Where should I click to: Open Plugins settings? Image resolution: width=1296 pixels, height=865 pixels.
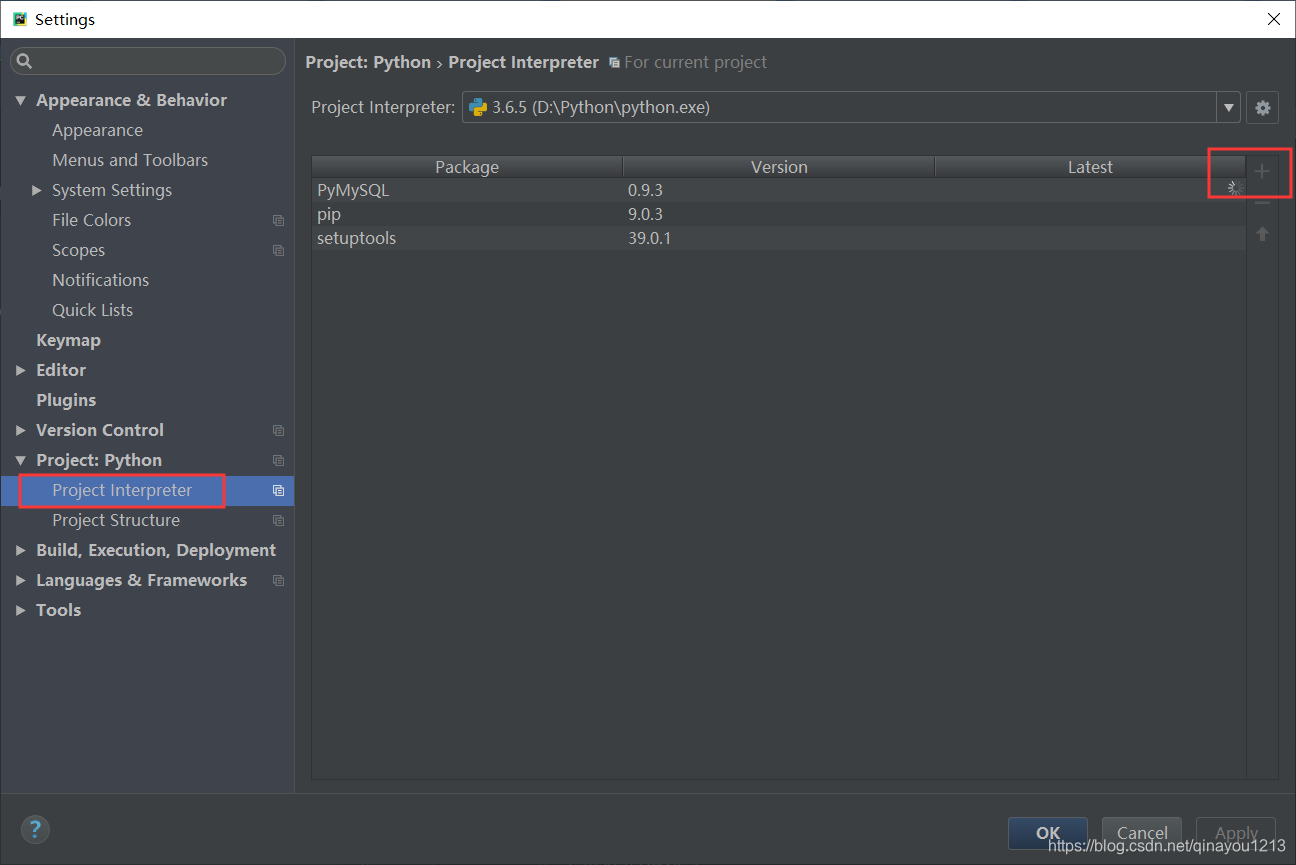tap(66, 400)
